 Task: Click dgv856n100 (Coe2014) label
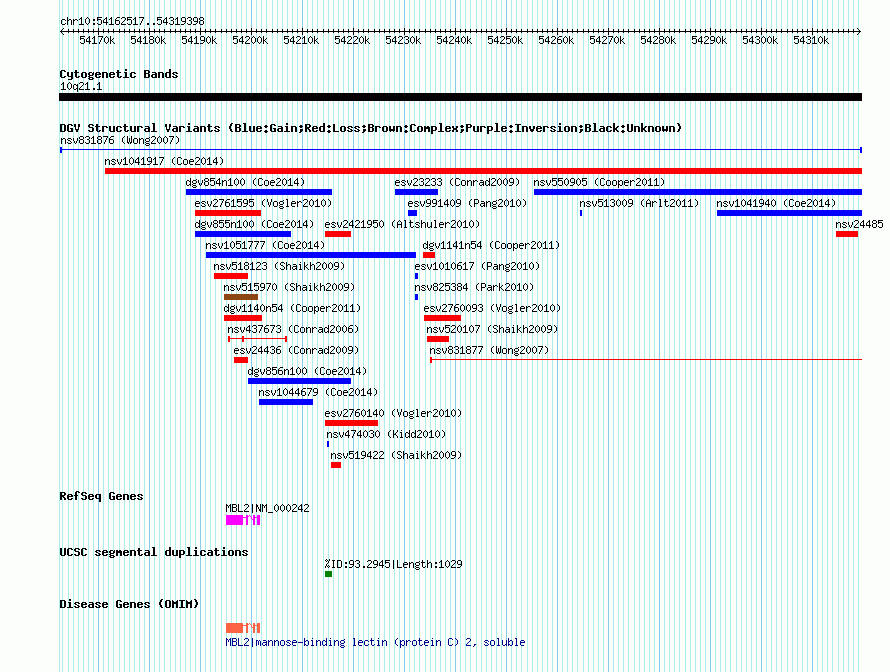(x=308, y=371)
